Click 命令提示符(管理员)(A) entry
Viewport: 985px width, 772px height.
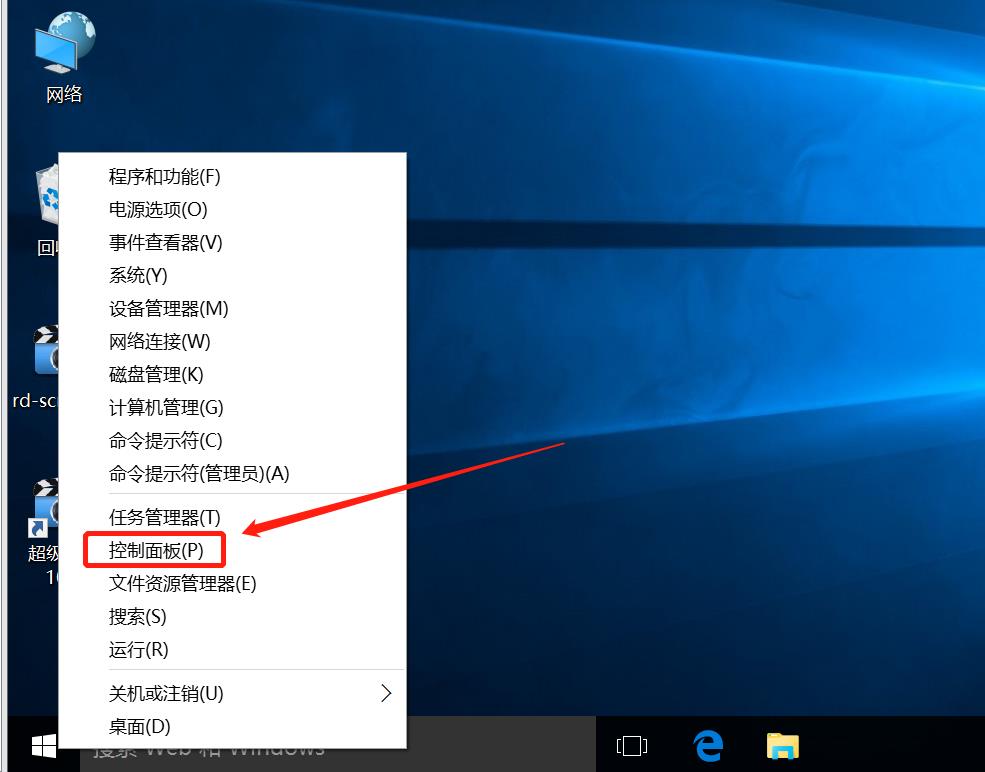click(198, 474)
